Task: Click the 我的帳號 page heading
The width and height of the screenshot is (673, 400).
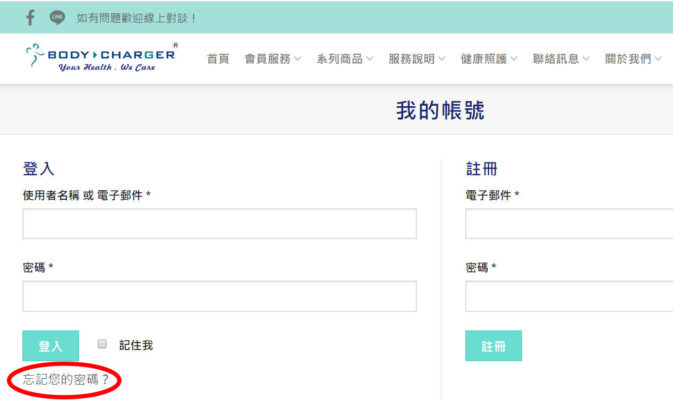Action: pos(440,110)
